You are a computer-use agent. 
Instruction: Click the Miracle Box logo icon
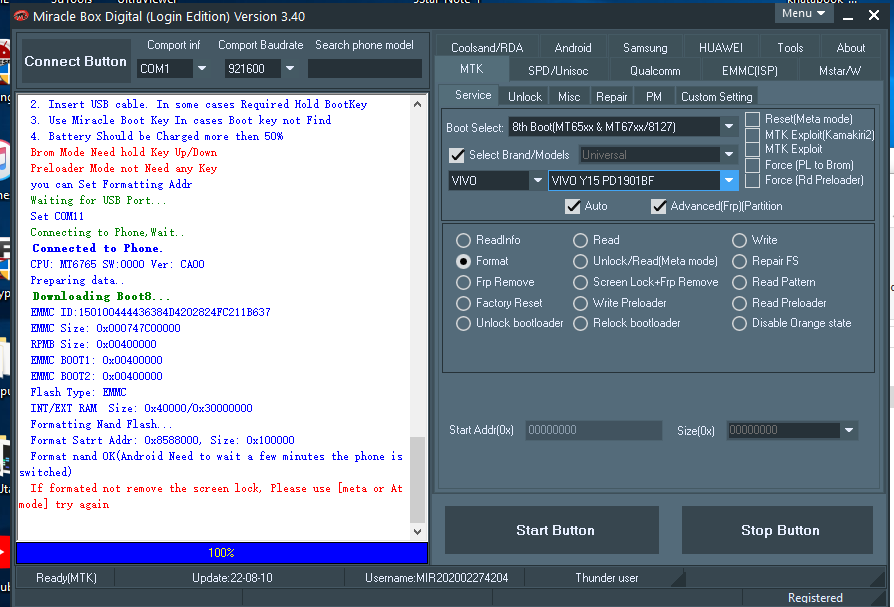click(x=21, y=16)
